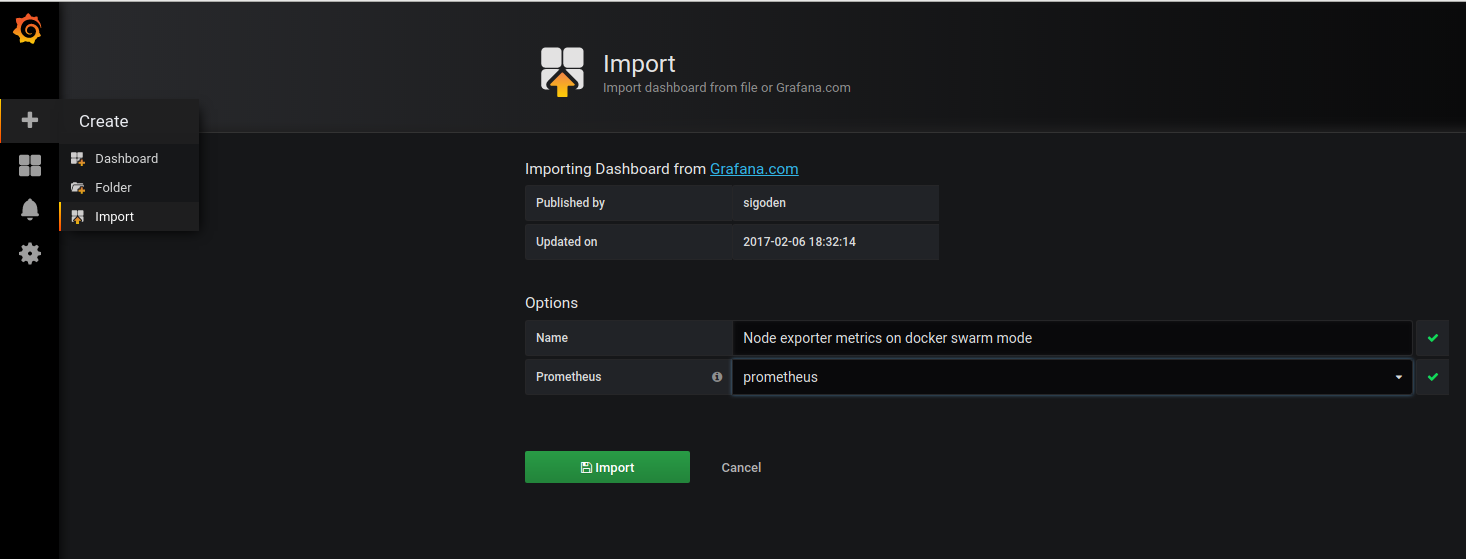Open the Dashboards grid icon in sidebar
The image size is (1466, 559).
[30, 166]
